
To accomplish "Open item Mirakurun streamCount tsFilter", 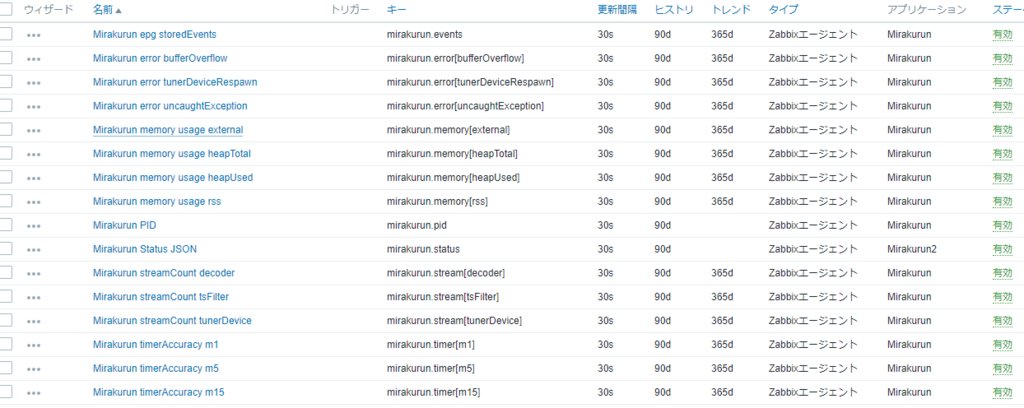I will 161,297.
